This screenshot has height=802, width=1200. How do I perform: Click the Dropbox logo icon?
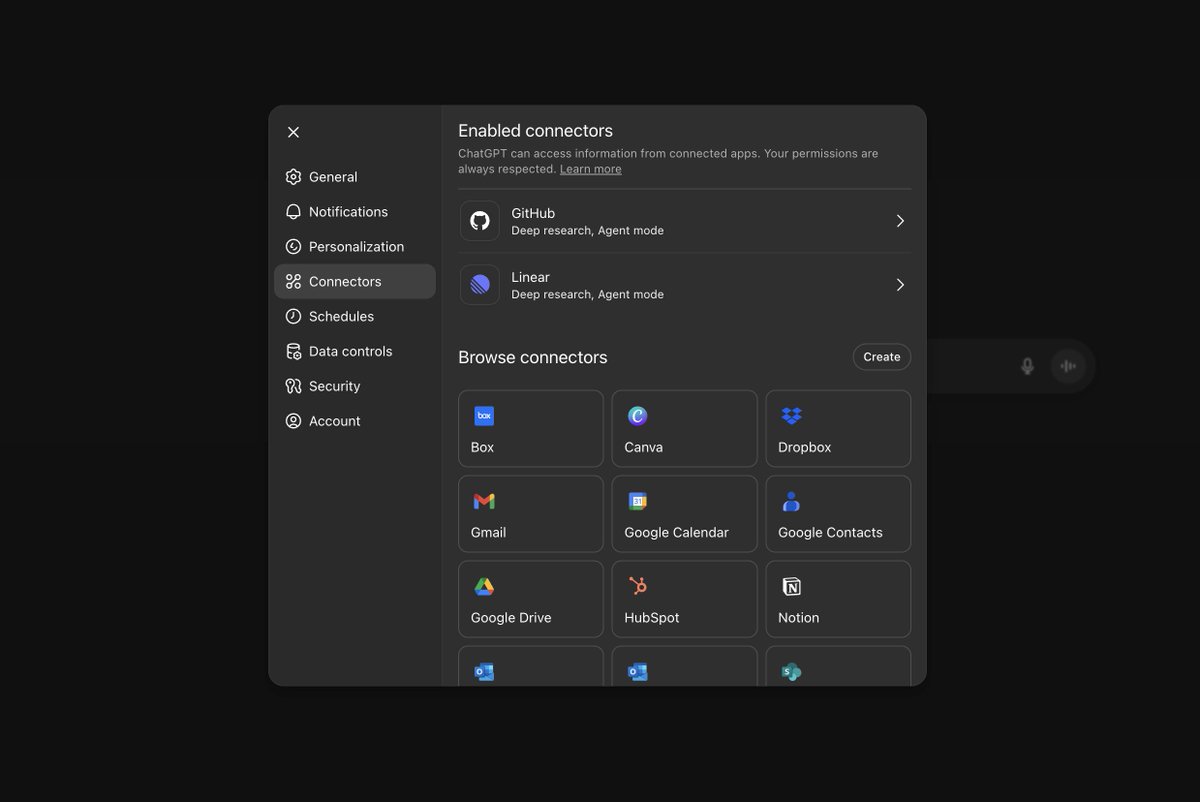tap(791, 416)
